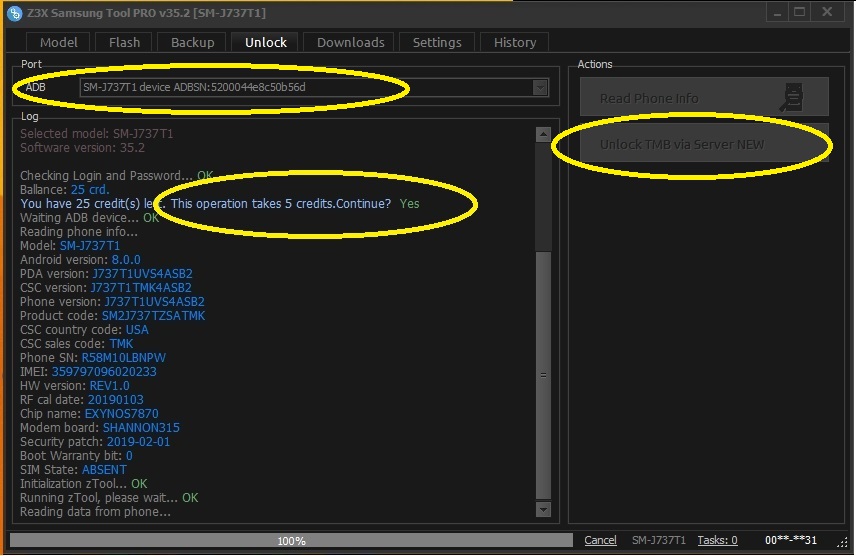Click the Z3X app icon in title bar
856x556 pixels.
[14, 13]
